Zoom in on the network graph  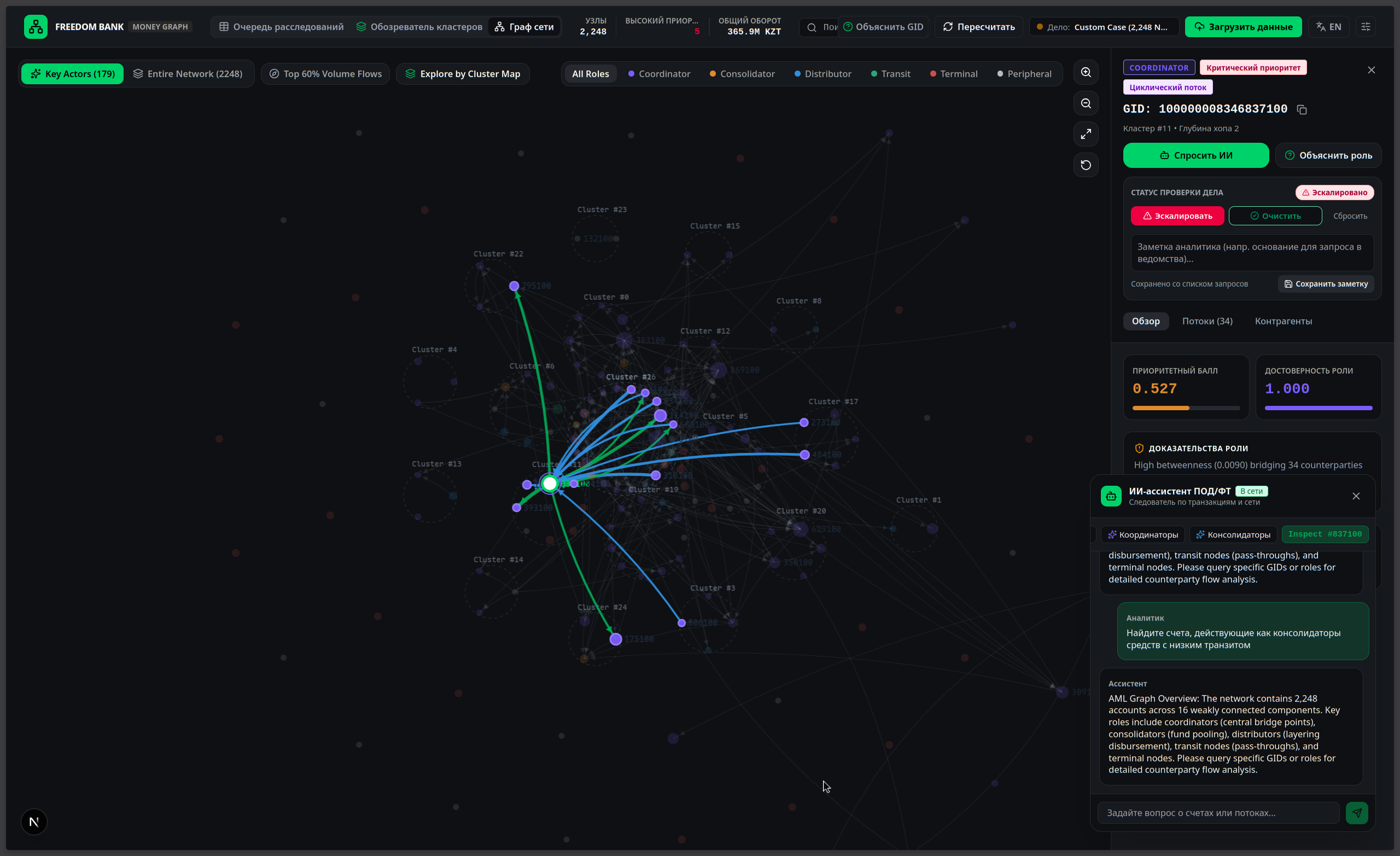[1086, 73]
